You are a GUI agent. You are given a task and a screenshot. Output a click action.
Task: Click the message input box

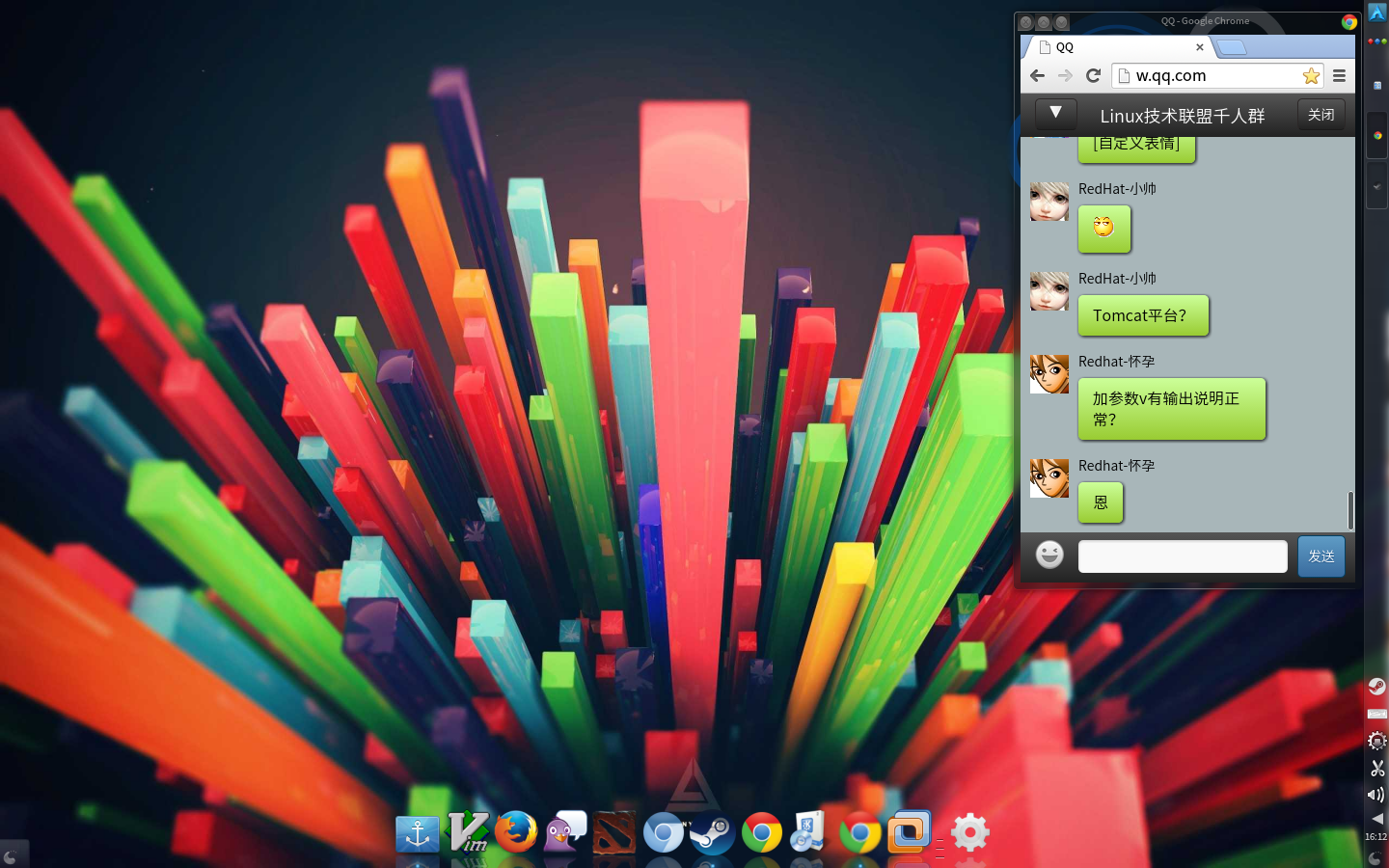coord(1183,556)
